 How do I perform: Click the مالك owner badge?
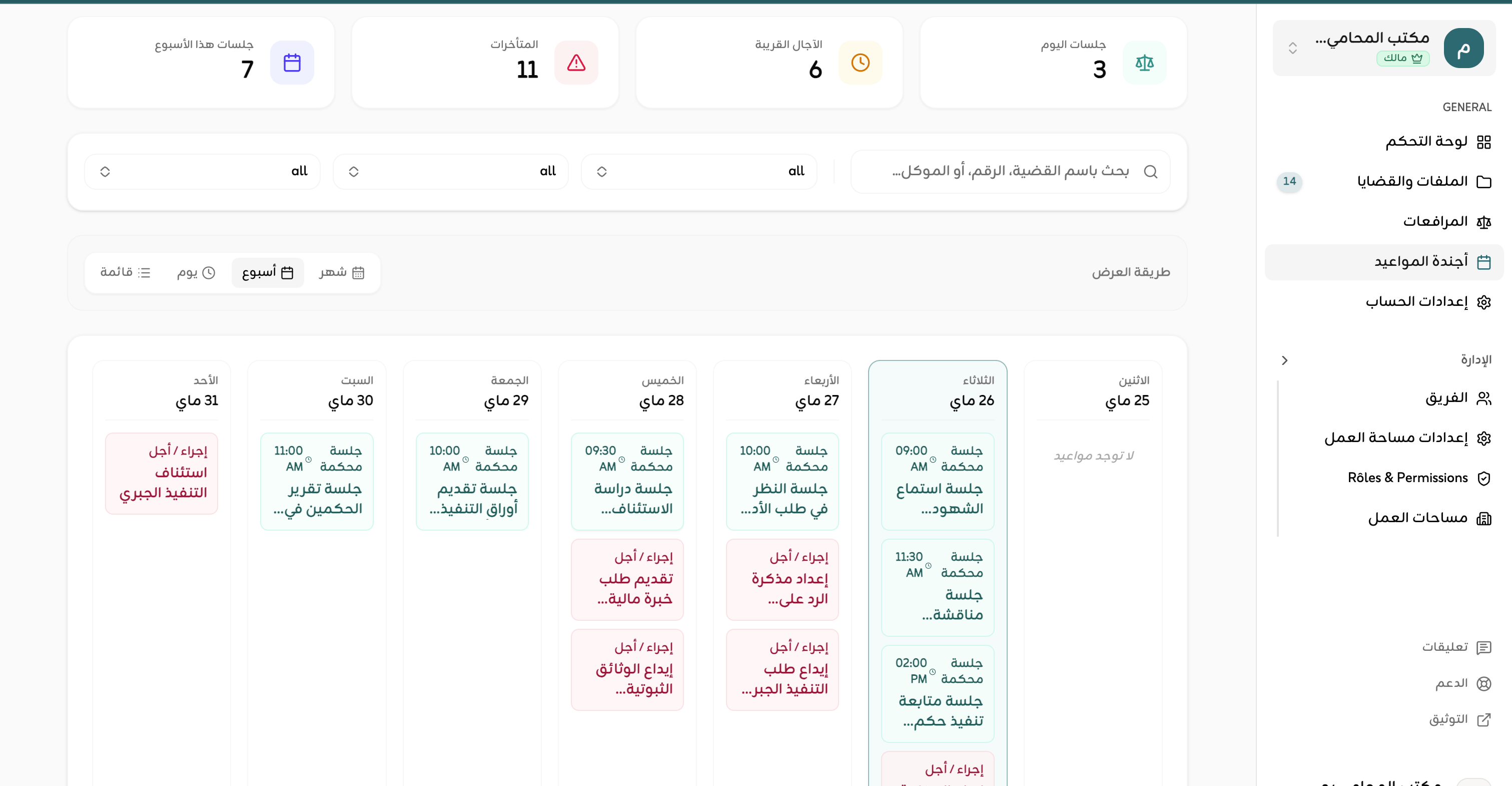click(1402, 58)
